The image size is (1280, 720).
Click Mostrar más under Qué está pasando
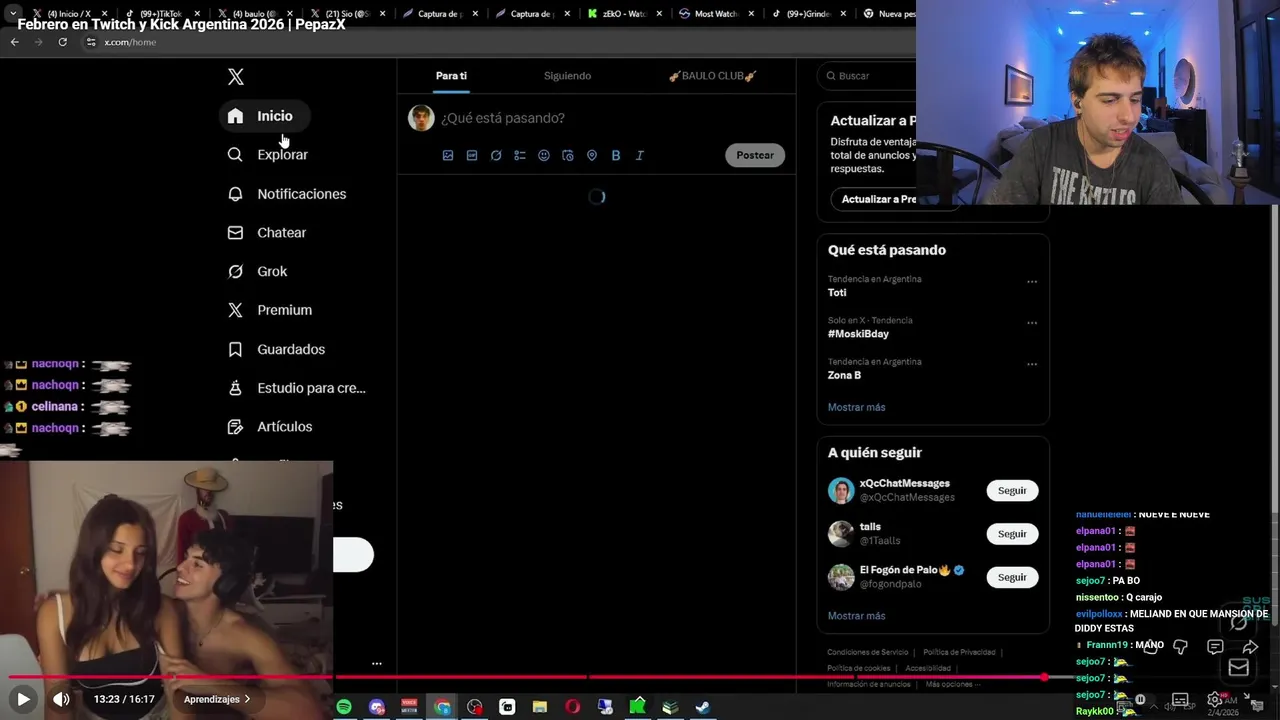856,407
